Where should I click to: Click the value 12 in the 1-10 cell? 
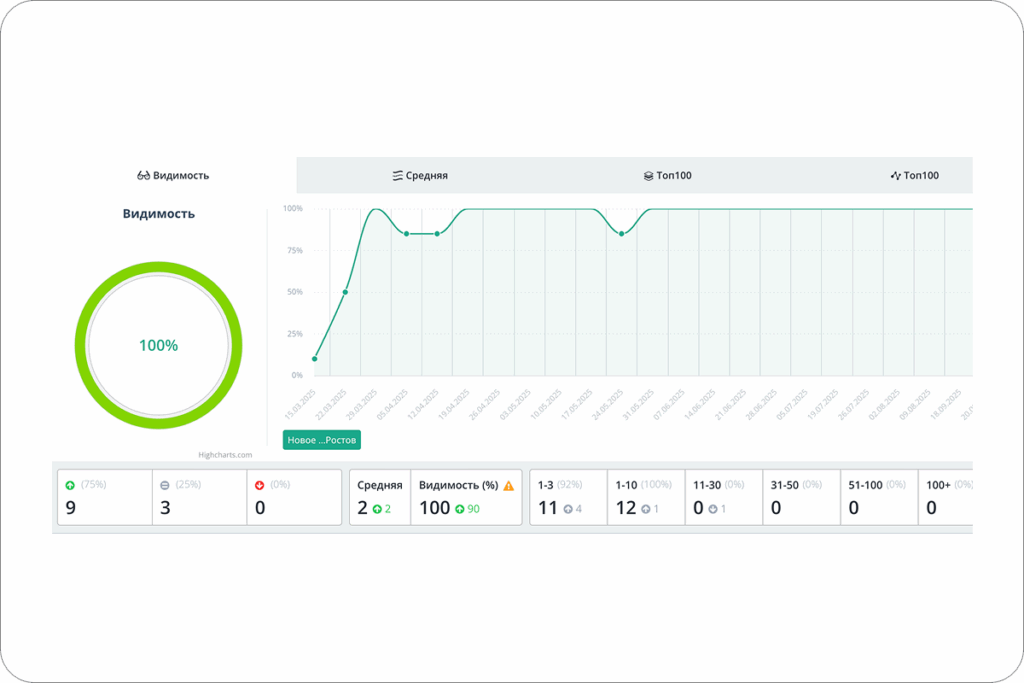[626, 508]
